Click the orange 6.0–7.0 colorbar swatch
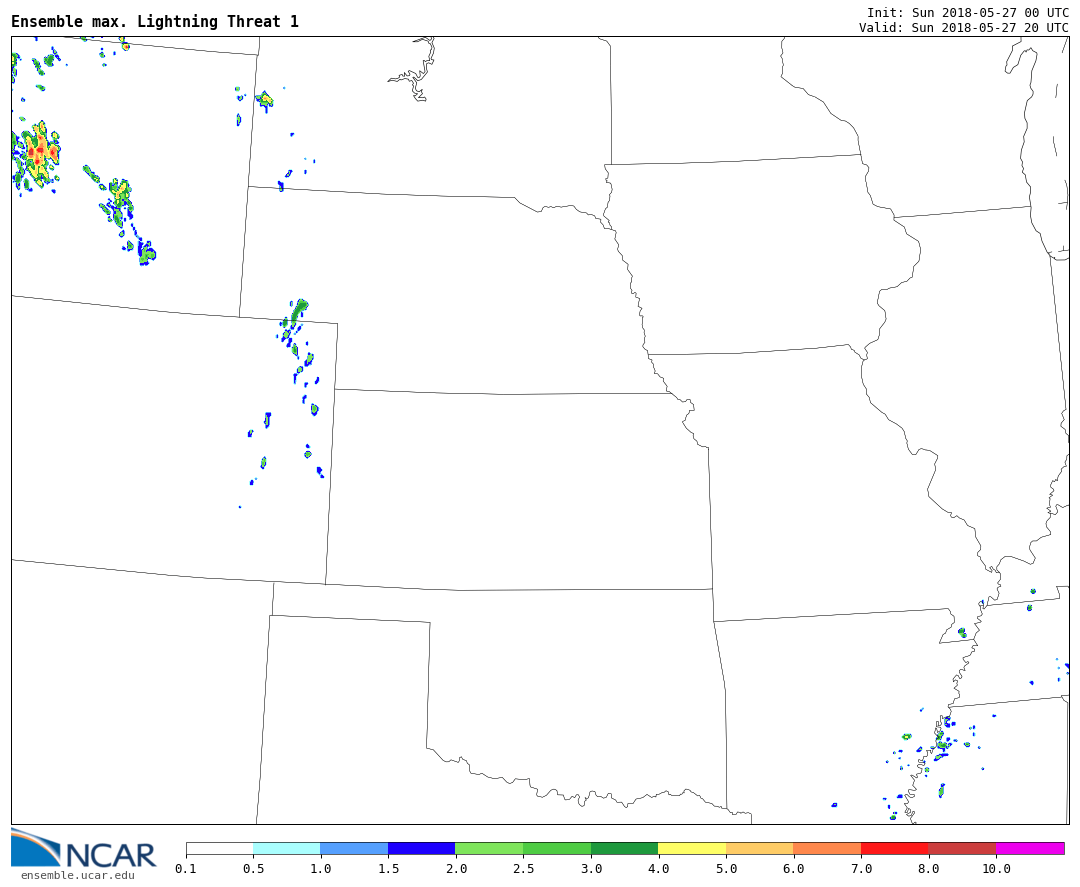This screenshot has width=1080, height=887. tap(827, 848)
